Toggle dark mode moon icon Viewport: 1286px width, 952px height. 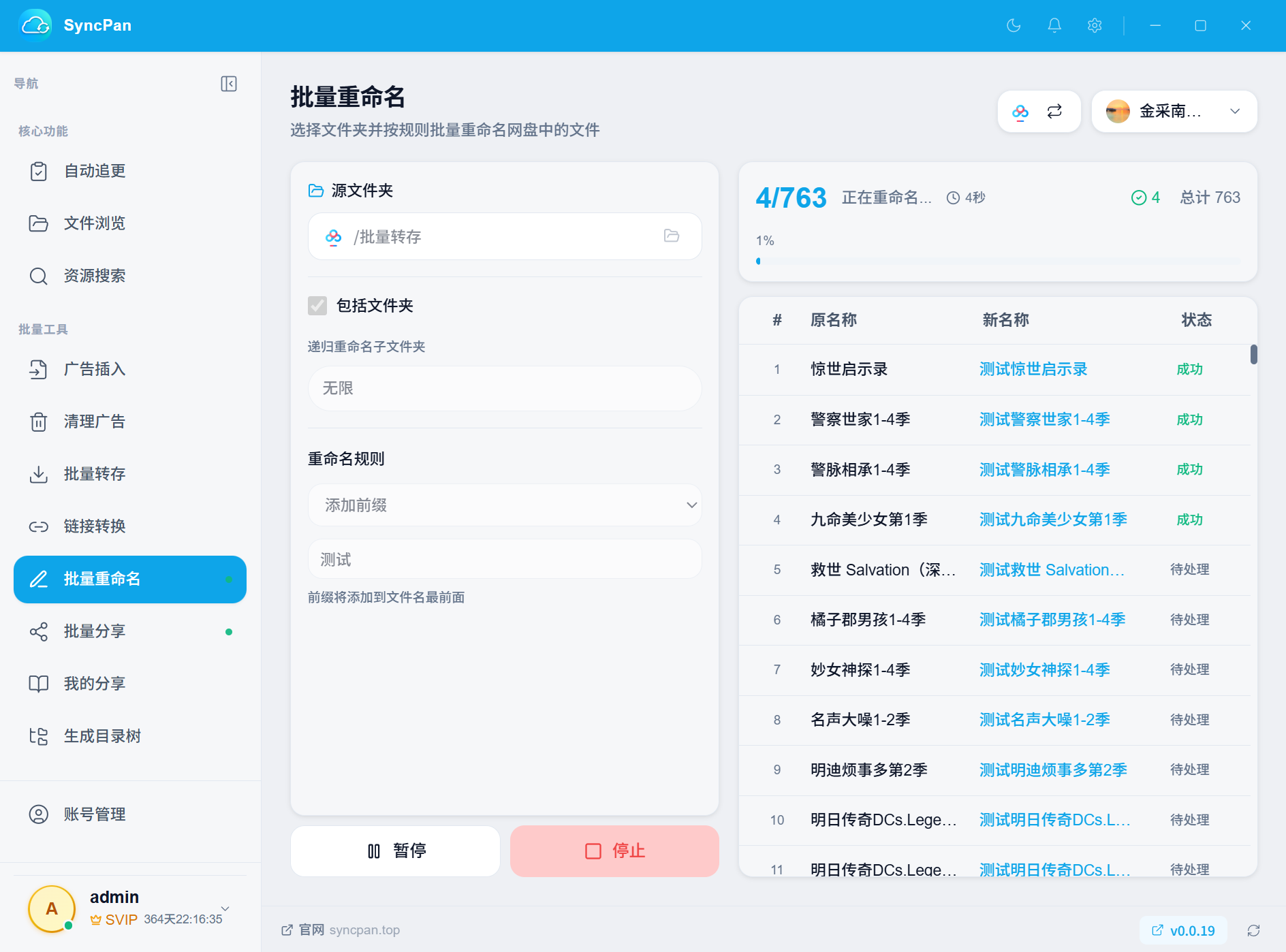1014,26
